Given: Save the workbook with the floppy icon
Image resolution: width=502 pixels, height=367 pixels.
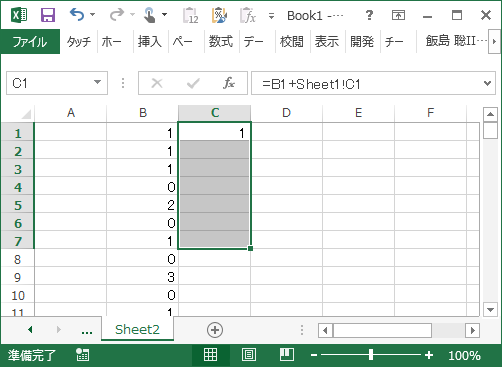Looking at the screenshot, I should click(48, 15).
